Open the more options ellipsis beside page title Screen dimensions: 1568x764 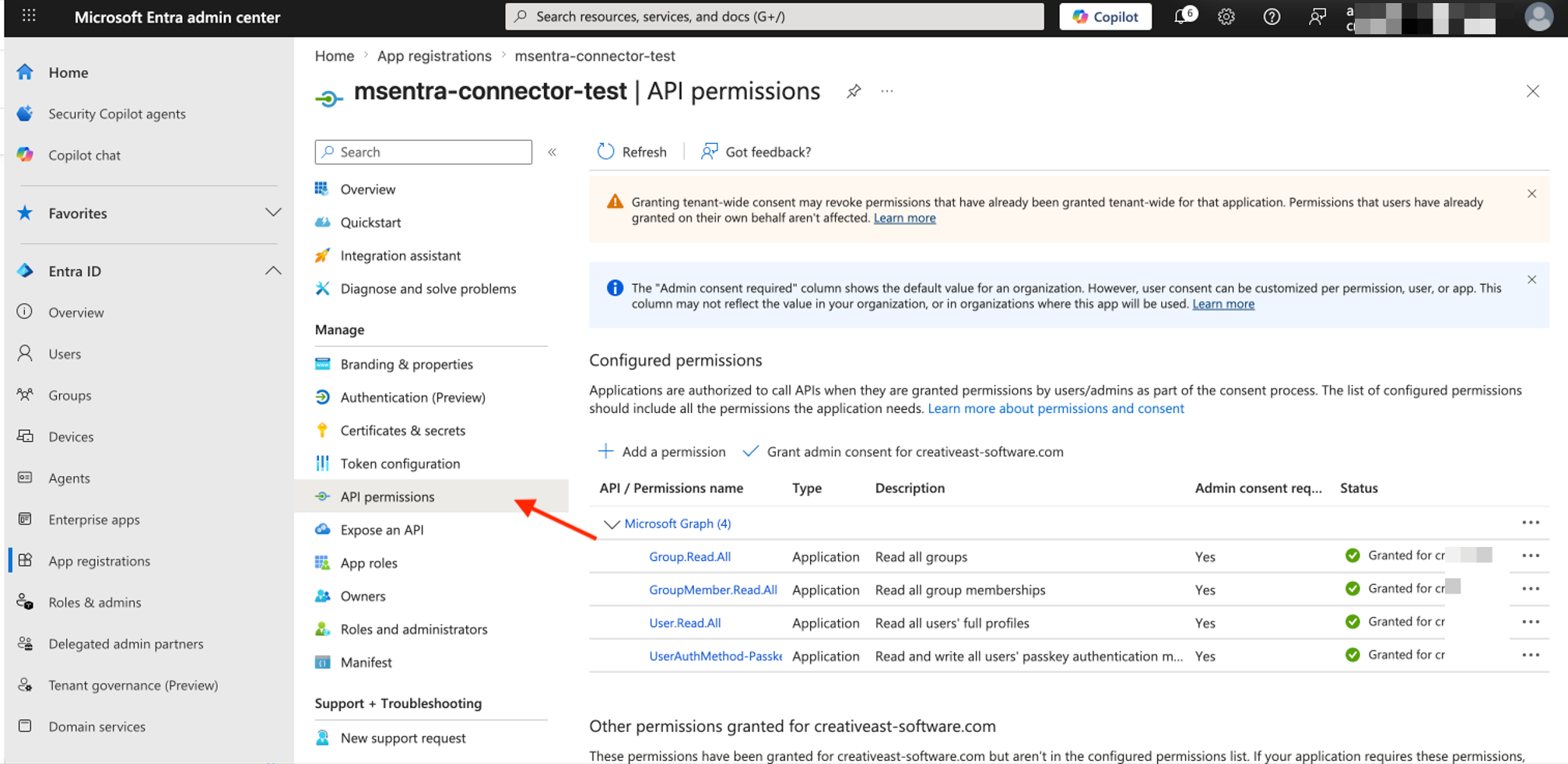click(x=887, y=91)
